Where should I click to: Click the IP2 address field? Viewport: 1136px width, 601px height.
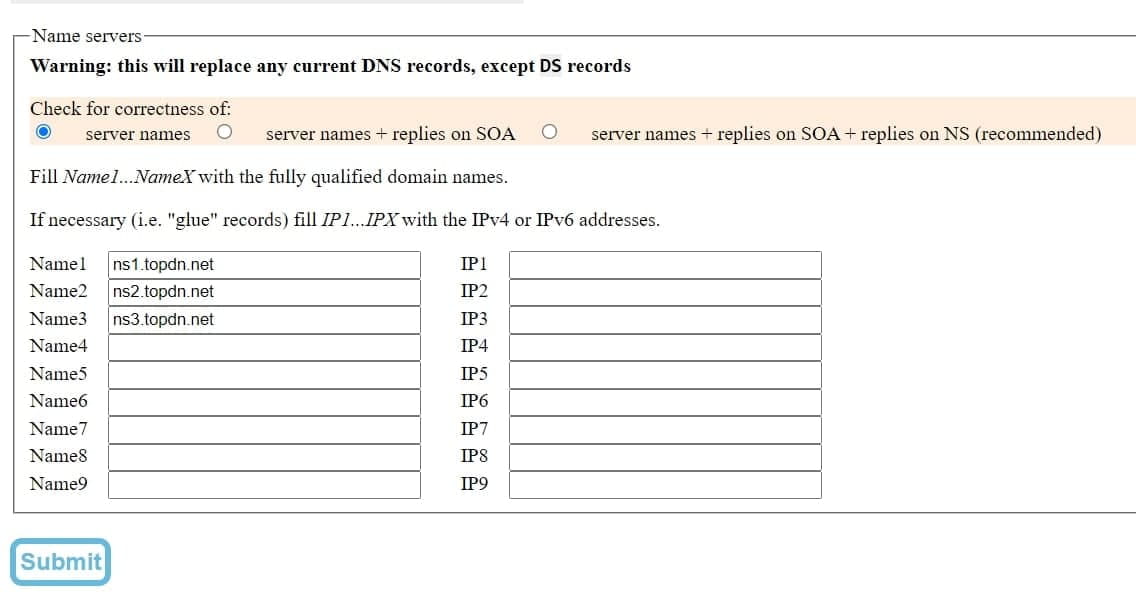665,293
